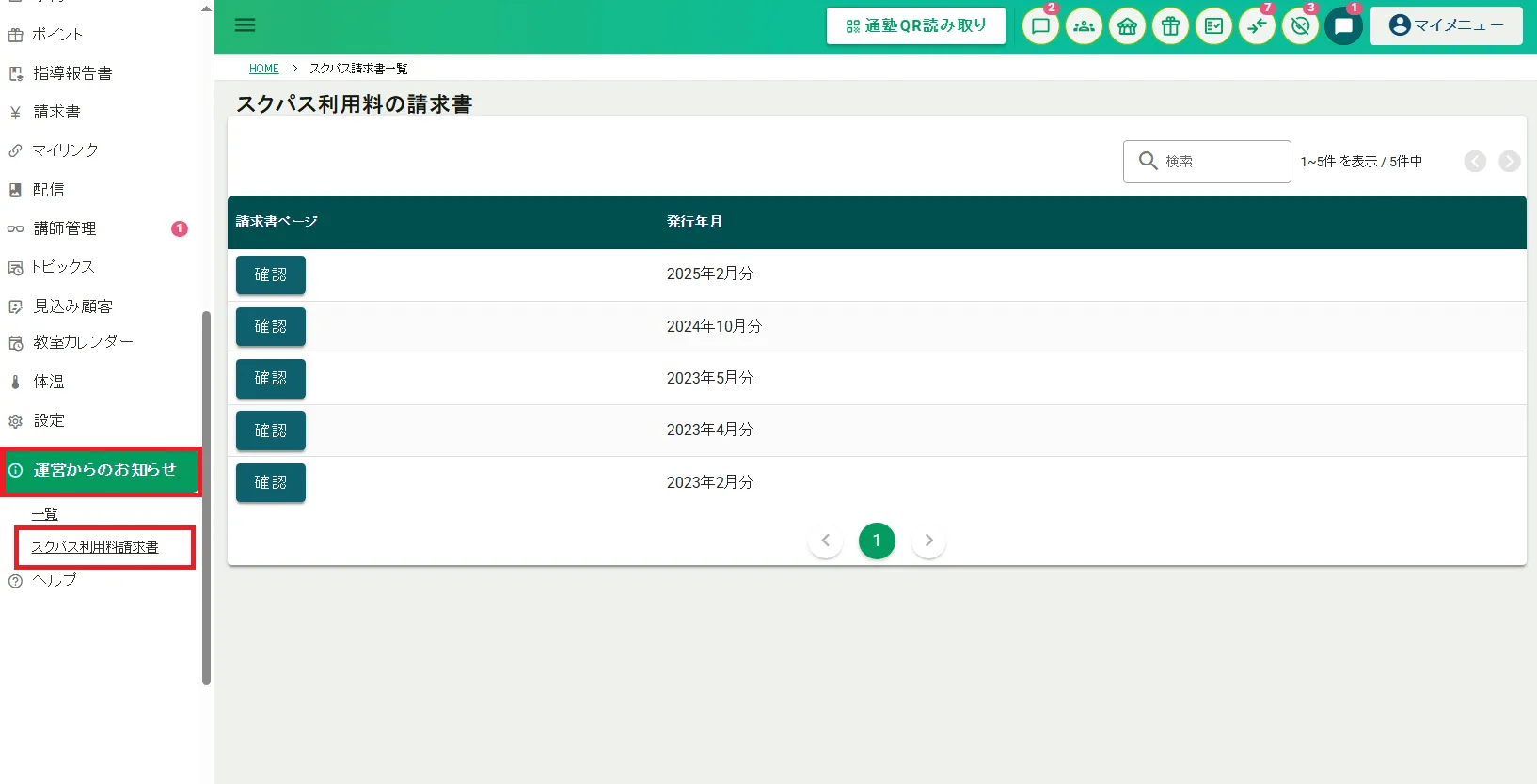
Task: Go to HOME breadcrumb link
Action: (x=264, y=69)
